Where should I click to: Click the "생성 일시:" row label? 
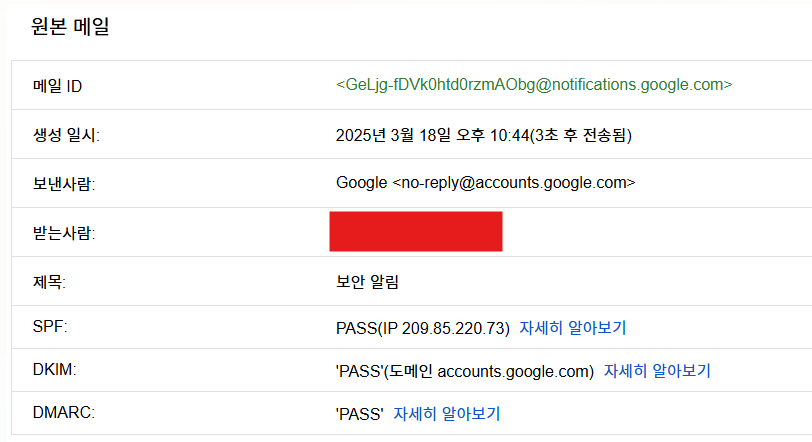66,135
